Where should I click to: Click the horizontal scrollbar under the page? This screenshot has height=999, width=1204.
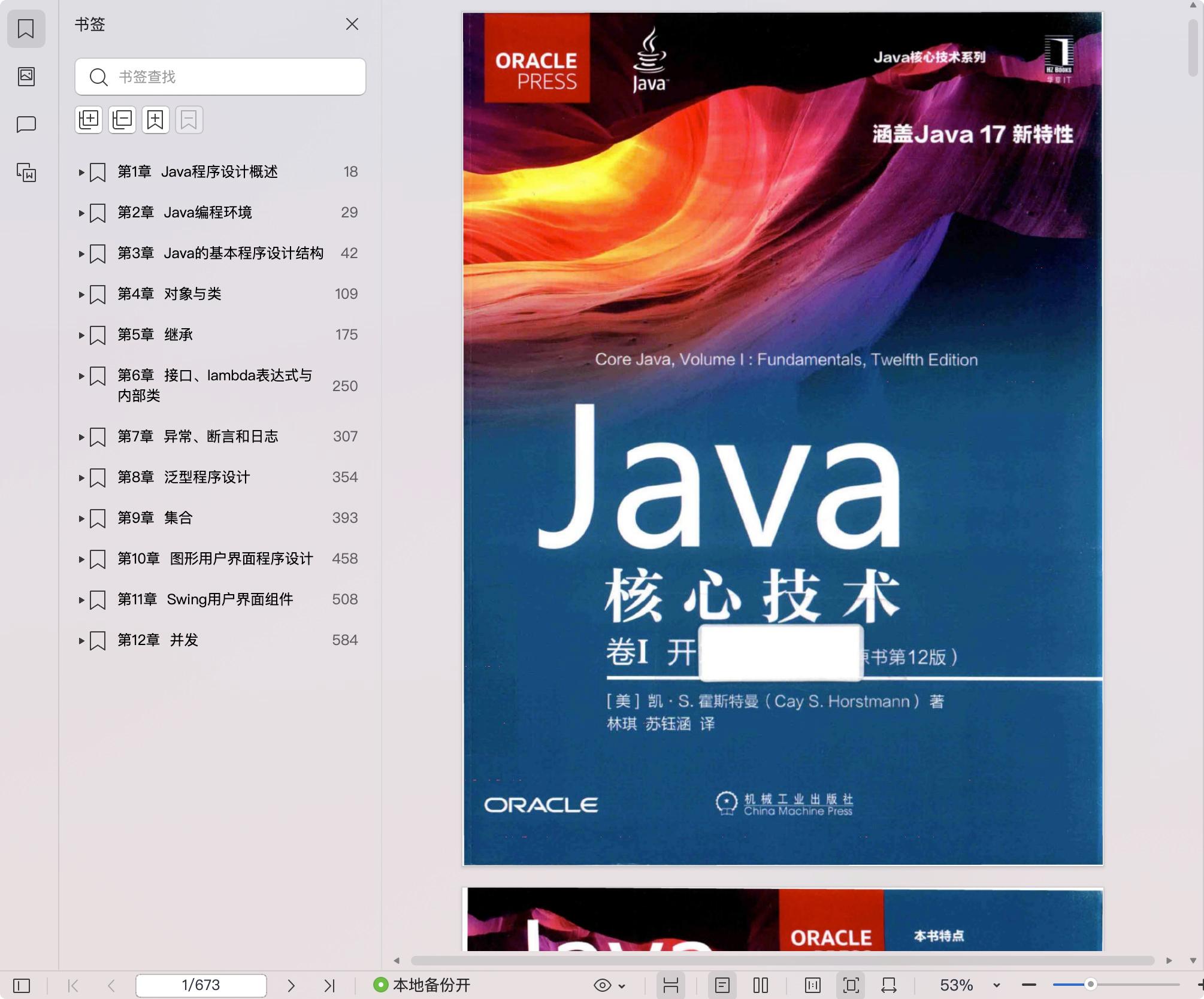click(782, 960)
